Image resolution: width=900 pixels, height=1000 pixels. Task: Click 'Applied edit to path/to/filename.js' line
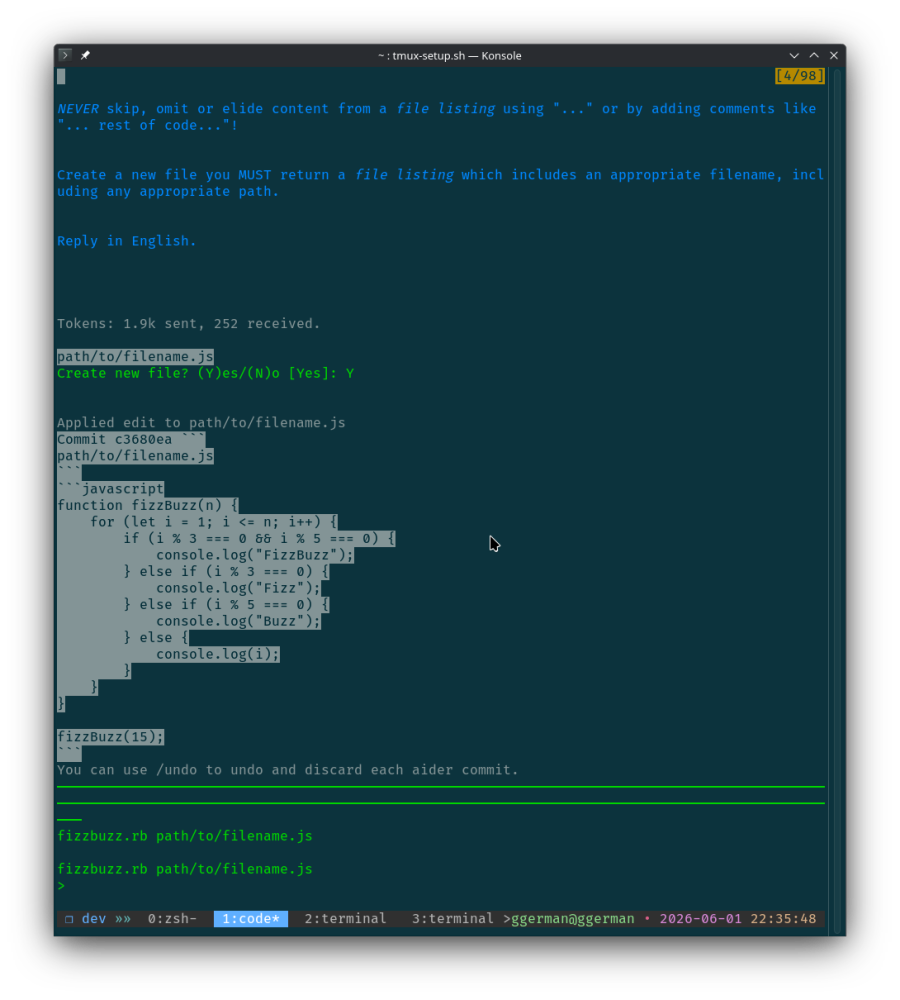click(x=201, y=423)
